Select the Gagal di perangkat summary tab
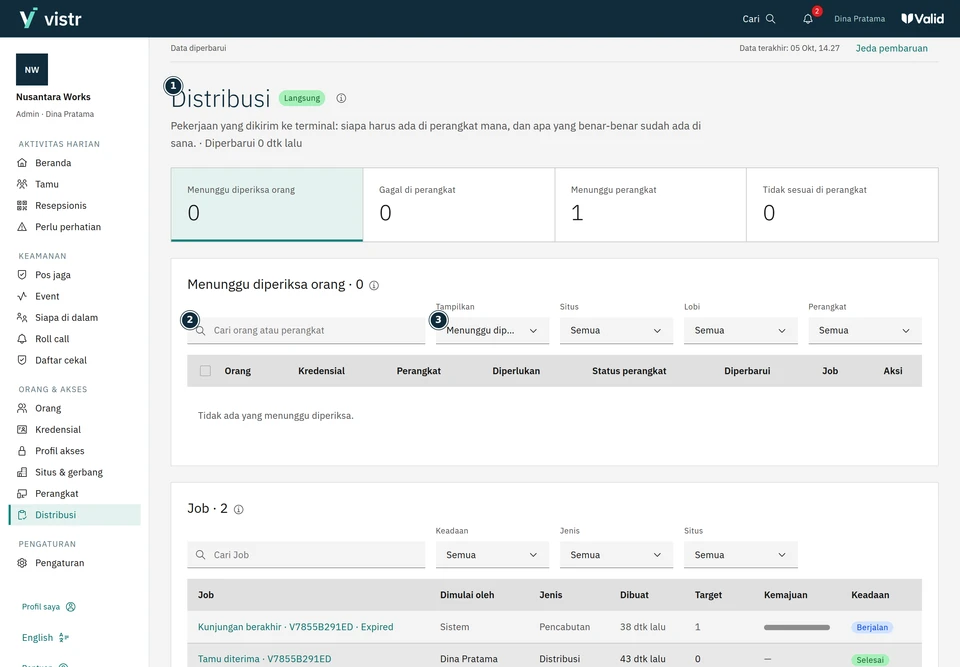Screen dimensions: 960x667 (459, 205)
